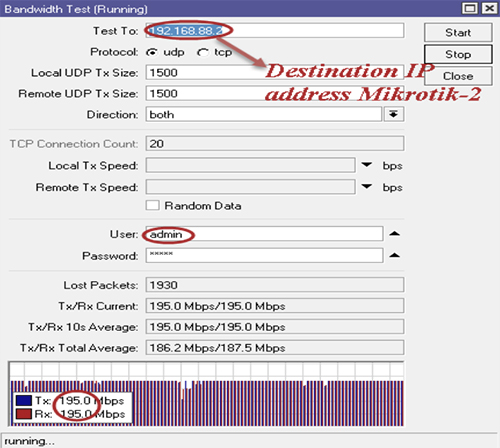Click the Close button

tap(458, 76)
